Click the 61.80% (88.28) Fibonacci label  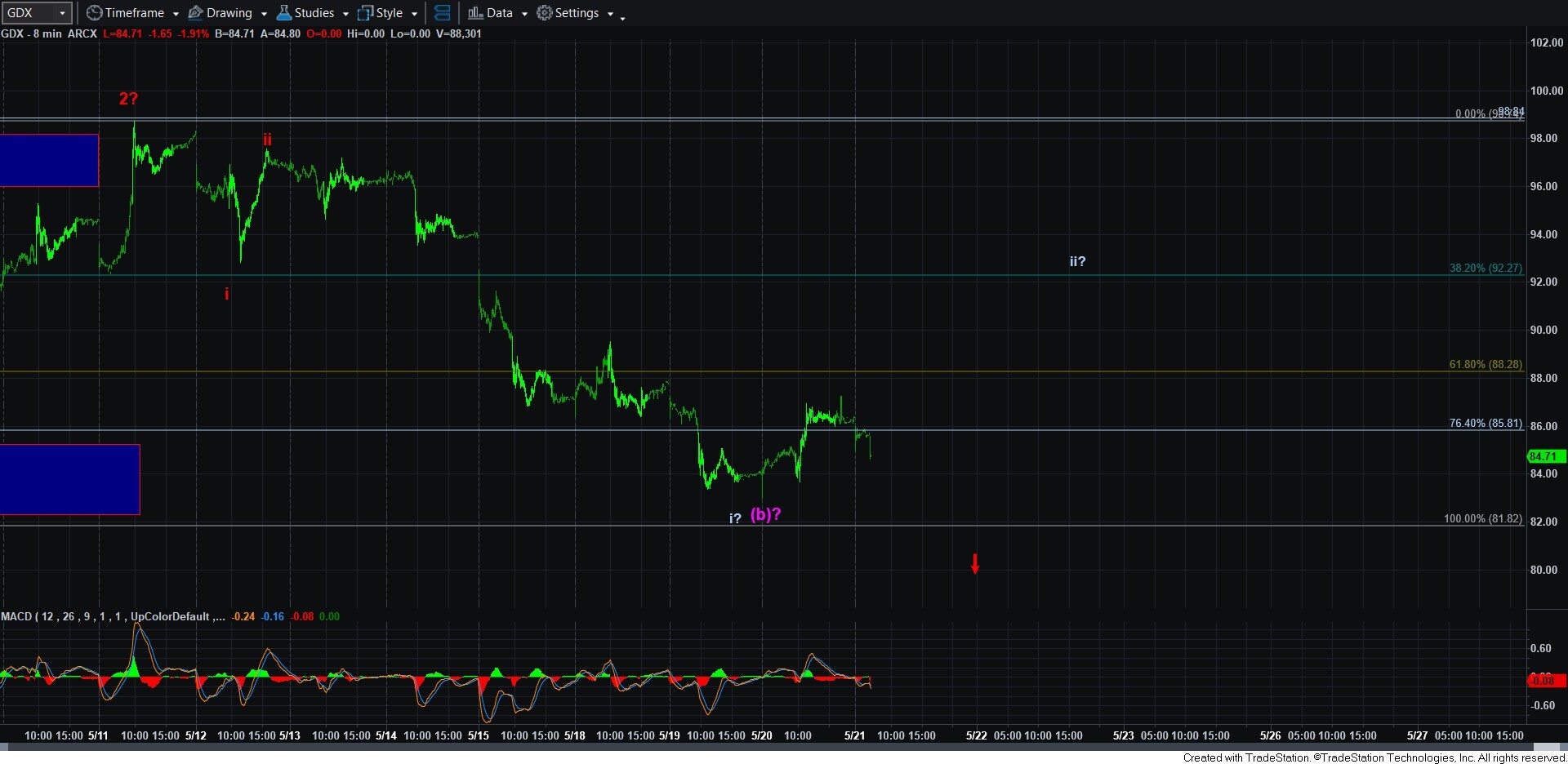[x=1486, y=364]
